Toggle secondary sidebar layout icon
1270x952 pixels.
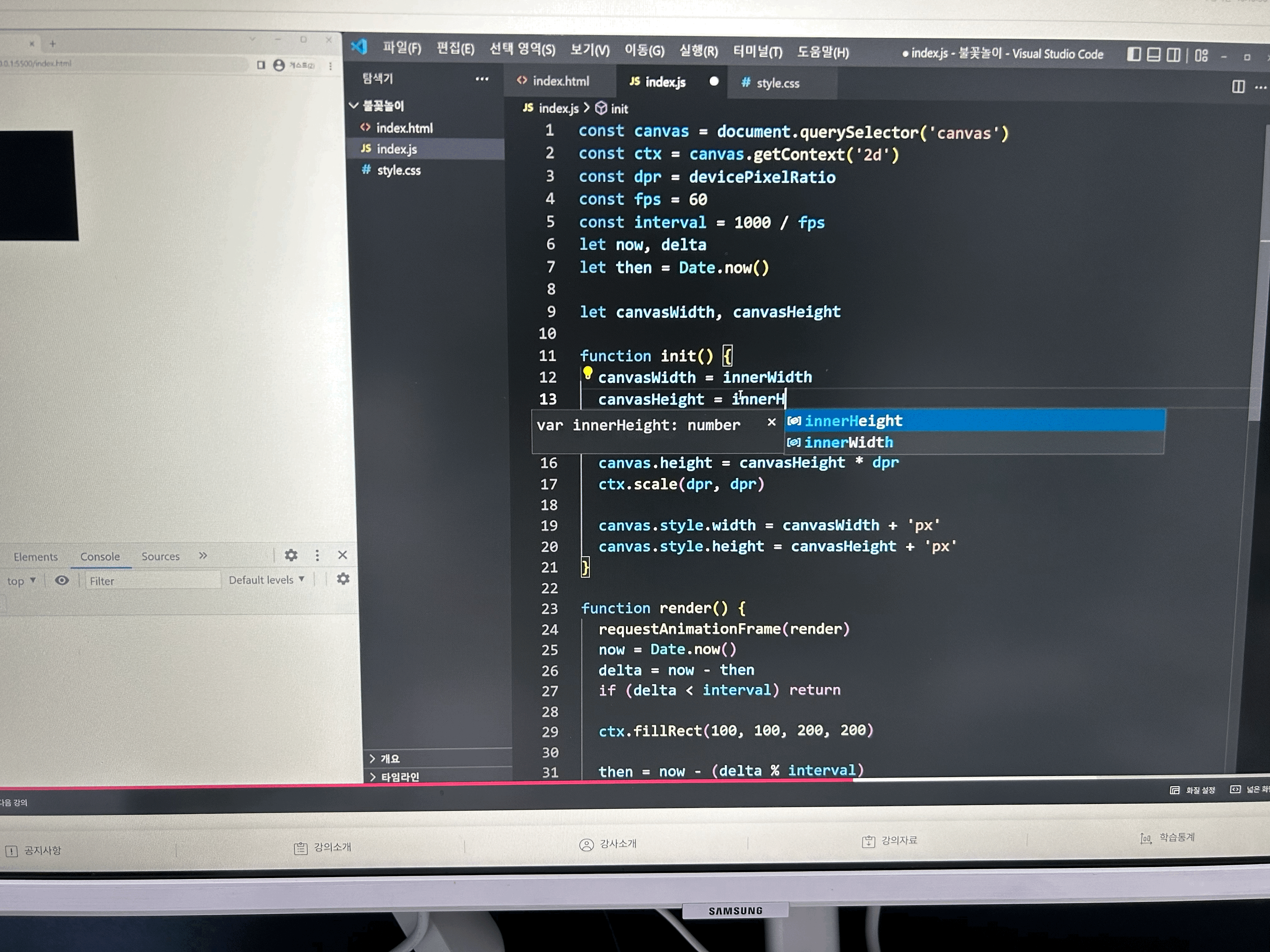[x=1174, y=55]
